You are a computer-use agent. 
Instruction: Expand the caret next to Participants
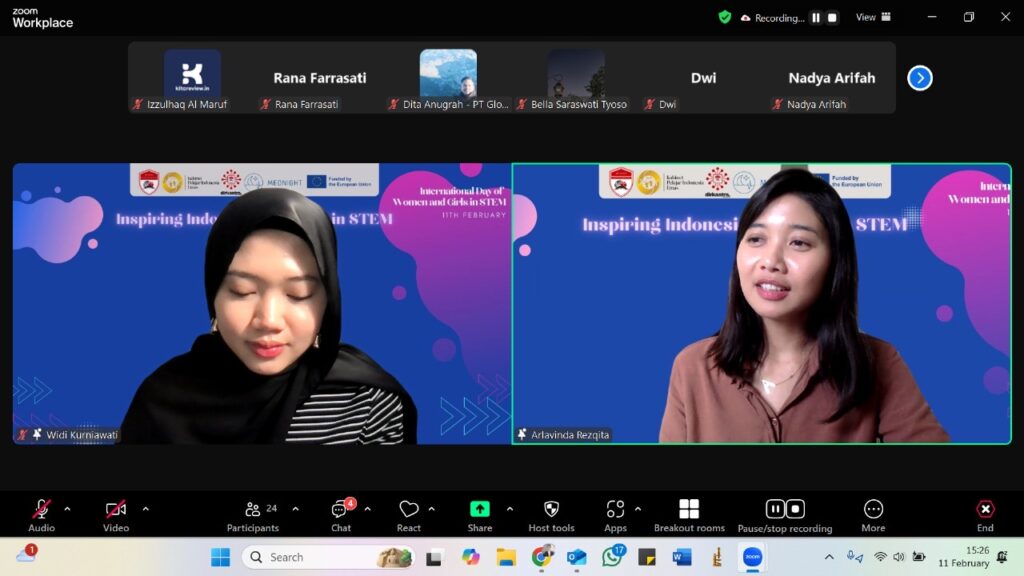tap(296, 509)
